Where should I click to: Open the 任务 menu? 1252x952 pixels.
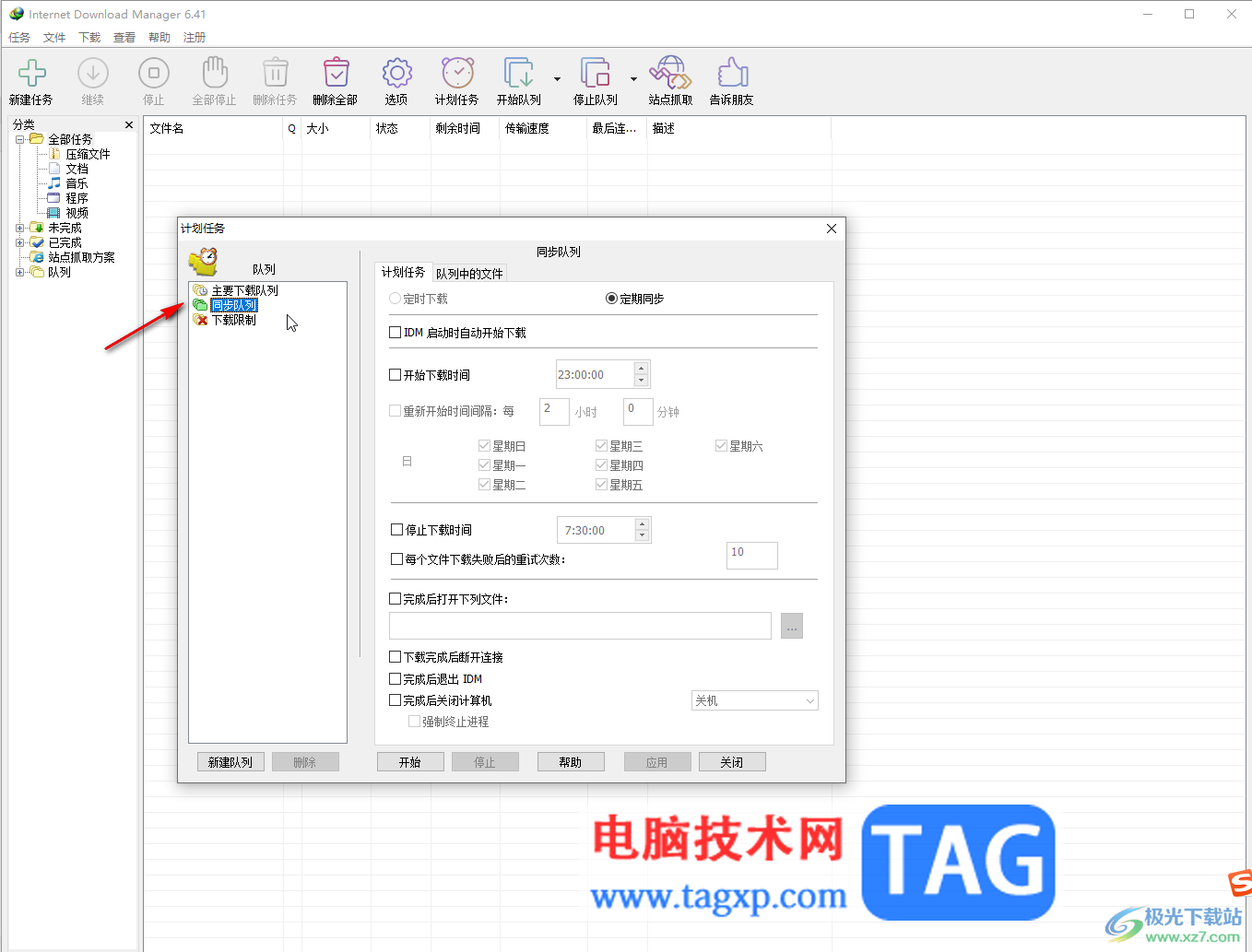19,38
